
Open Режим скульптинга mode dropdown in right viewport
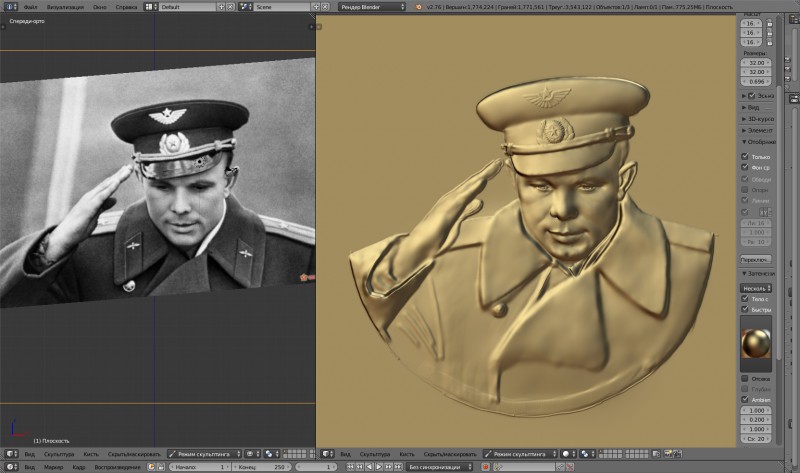click(520, 454)
